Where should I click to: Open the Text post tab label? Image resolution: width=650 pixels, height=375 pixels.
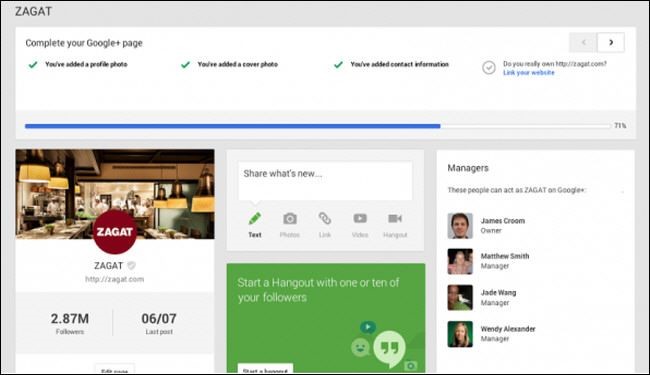255,235
